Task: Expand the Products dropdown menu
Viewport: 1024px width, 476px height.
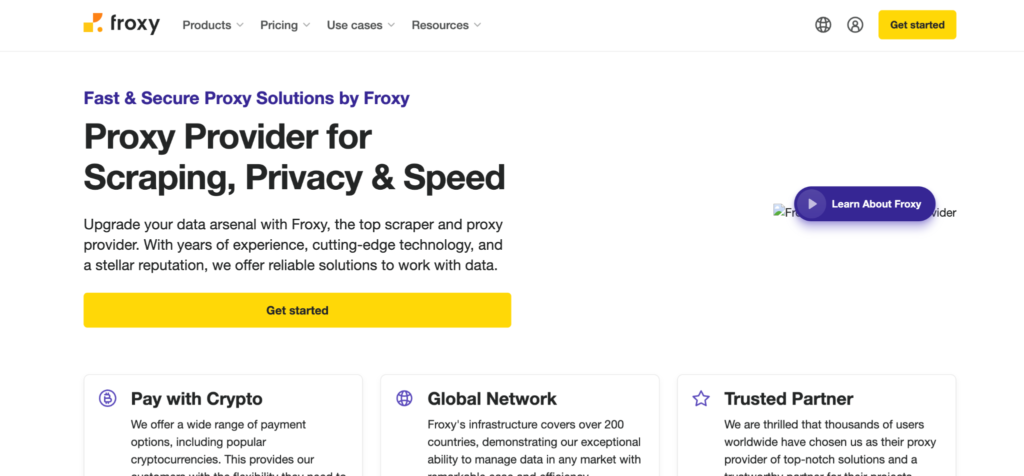Action: coord(213,25)
